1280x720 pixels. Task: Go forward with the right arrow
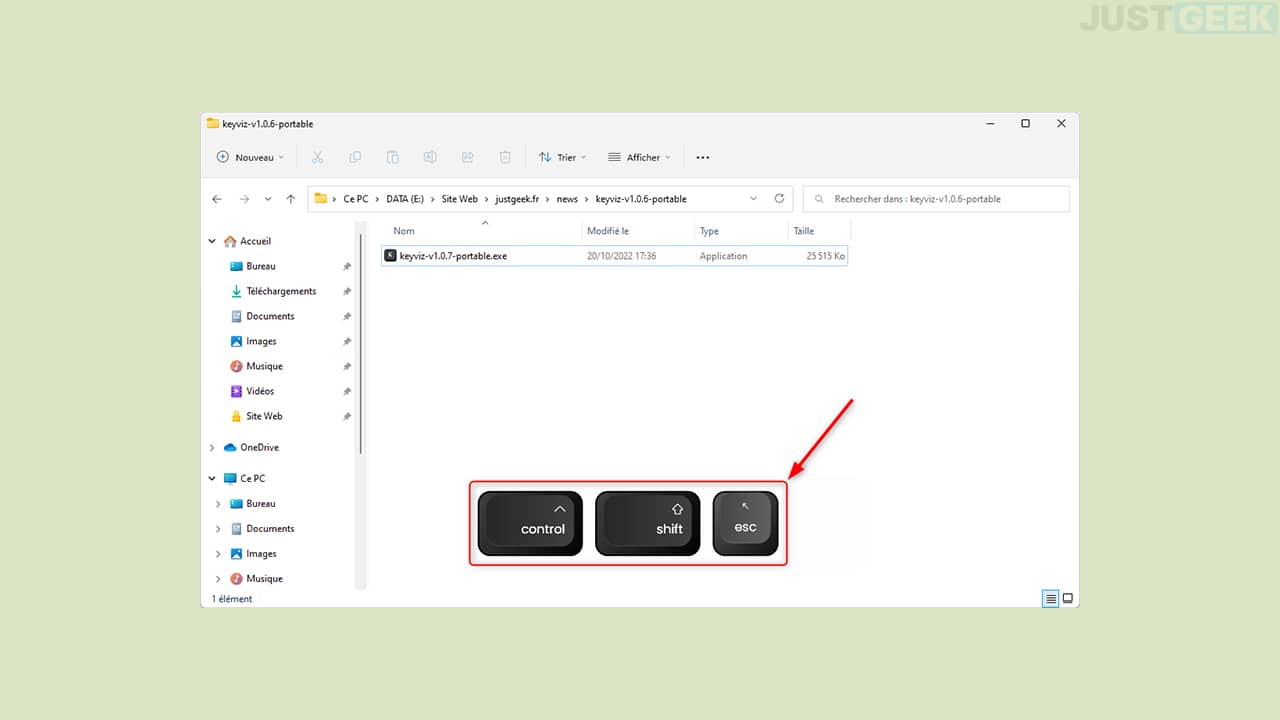point(244,199)
